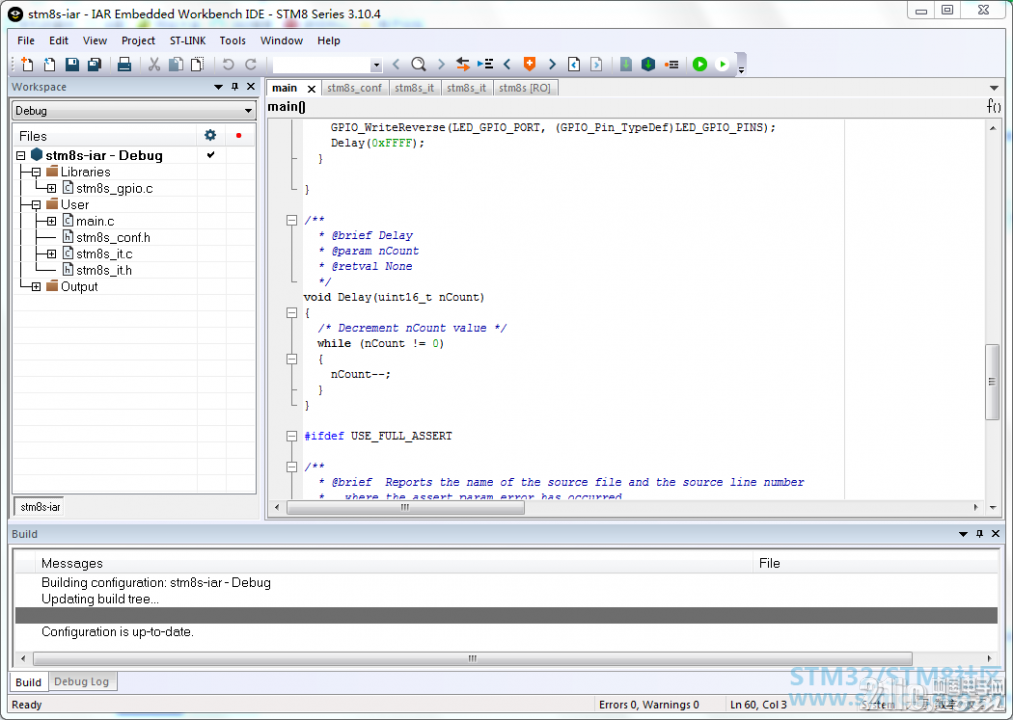This screenshot has width=1013, height=720.
Task: Click the editor horizontal scrollbar thumb
Action: 405,508
